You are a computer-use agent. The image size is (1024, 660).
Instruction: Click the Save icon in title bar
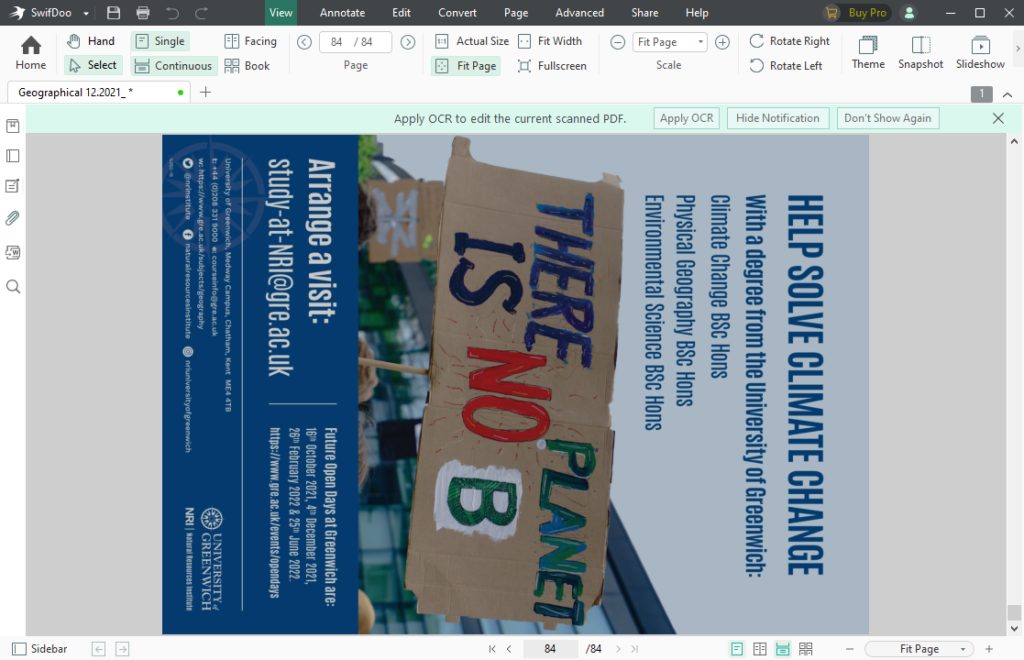tap(113, 12)
